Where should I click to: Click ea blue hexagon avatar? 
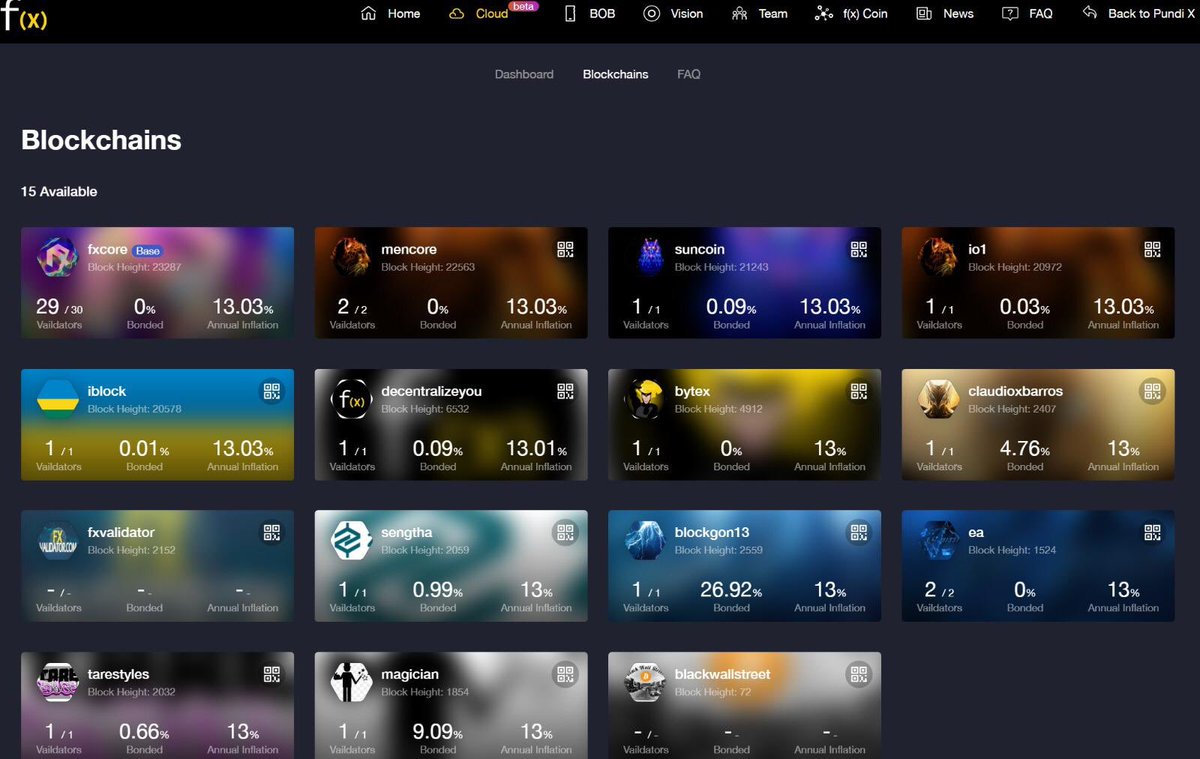point(938,540)
